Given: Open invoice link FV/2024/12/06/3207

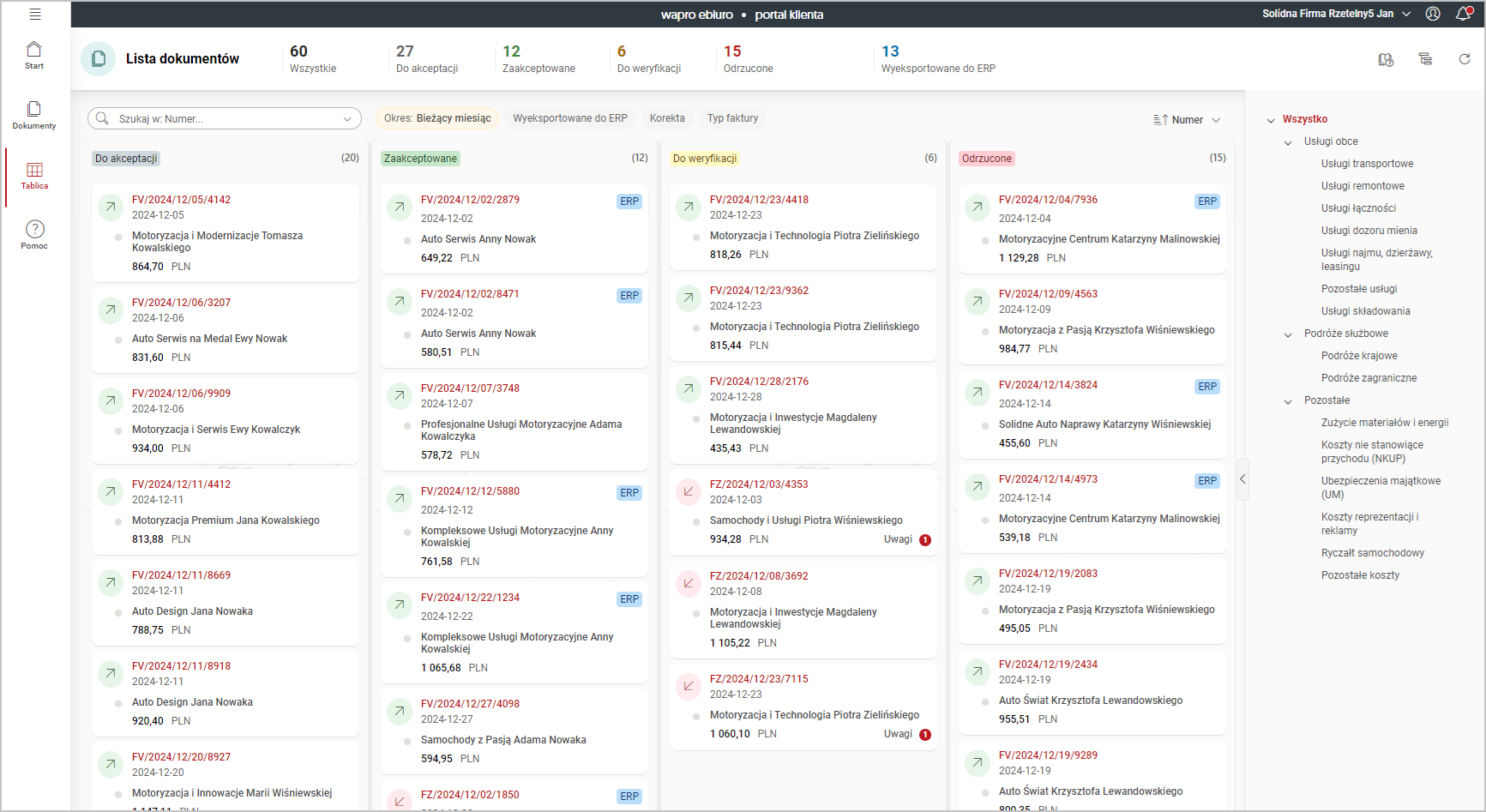Looking at the screenshot, I should point(181,303).
